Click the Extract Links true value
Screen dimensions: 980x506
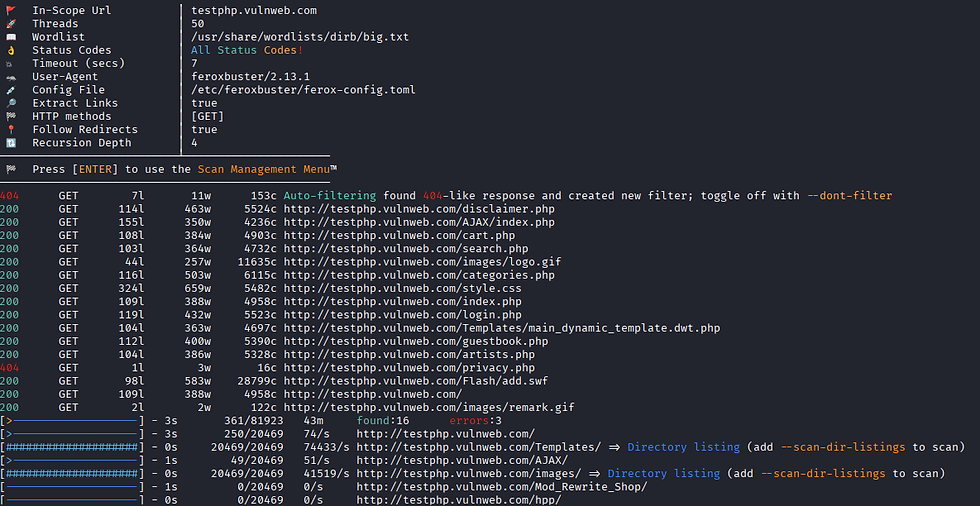pos(204,103)
